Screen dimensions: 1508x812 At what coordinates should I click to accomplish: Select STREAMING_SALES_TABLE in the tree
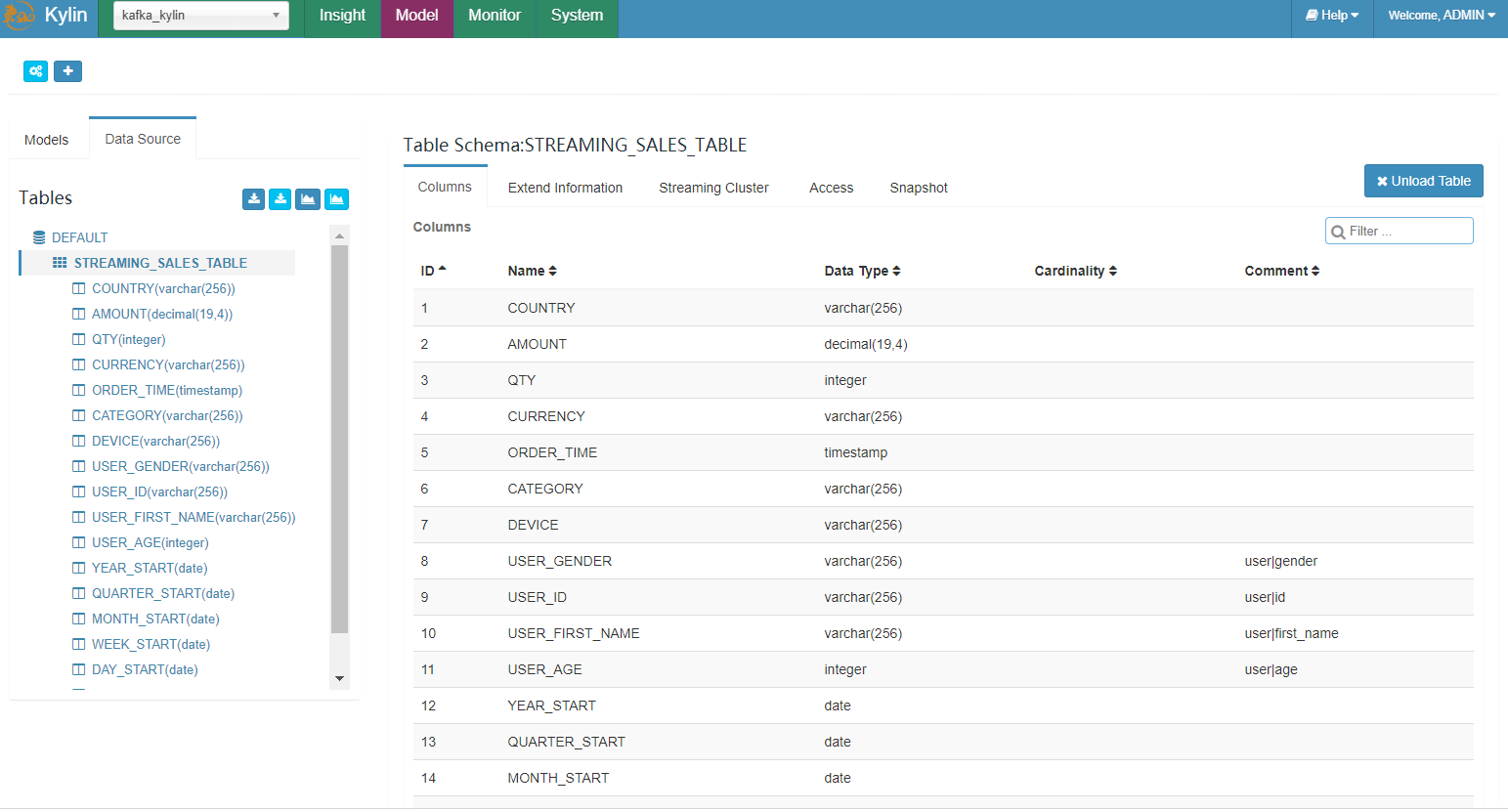coord(160,263)
